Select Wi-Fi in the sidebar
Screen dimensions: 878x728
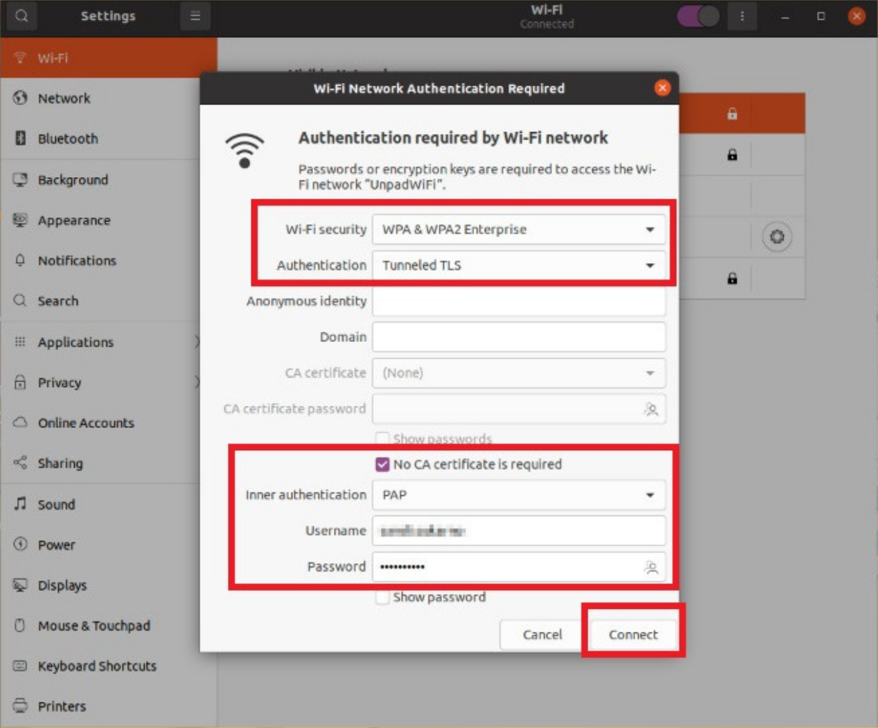click(109, 58)
